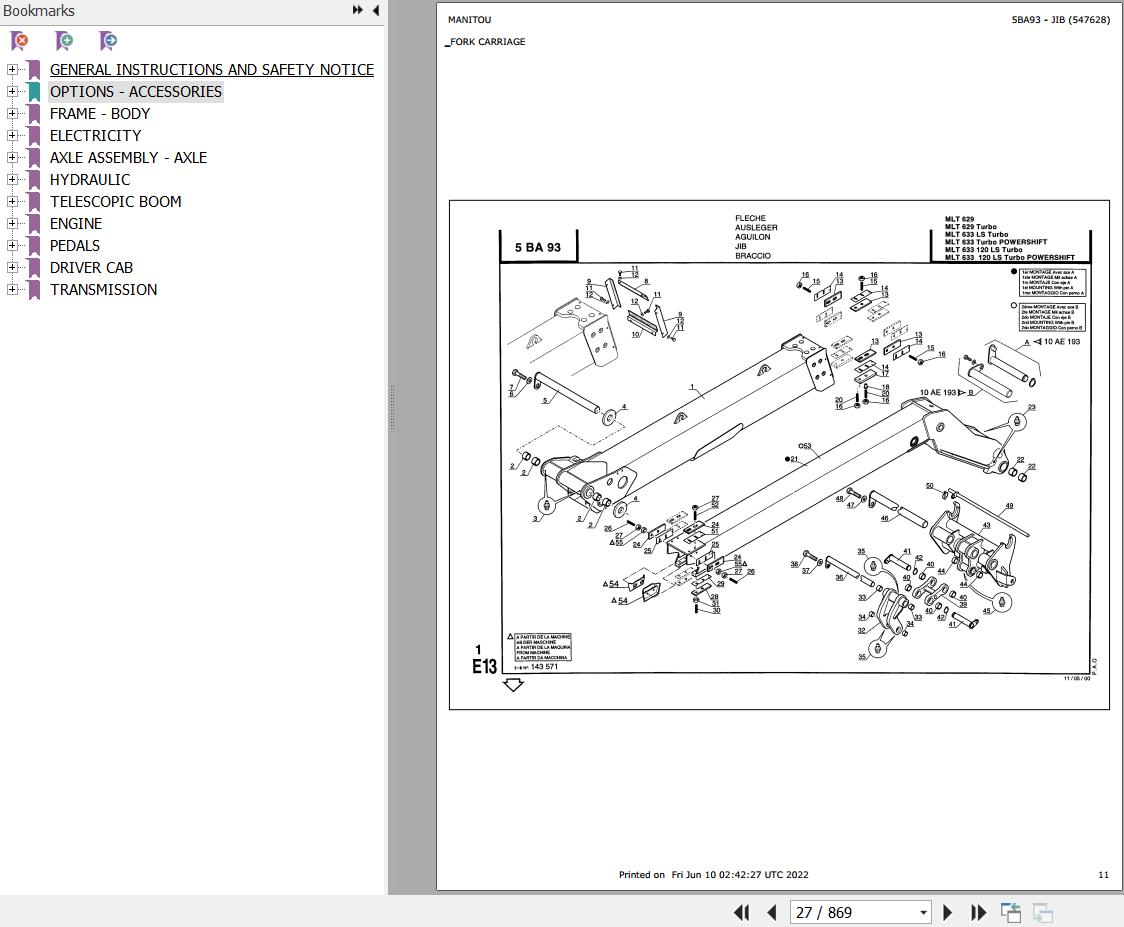Add a new bookmark

[63, 41]
